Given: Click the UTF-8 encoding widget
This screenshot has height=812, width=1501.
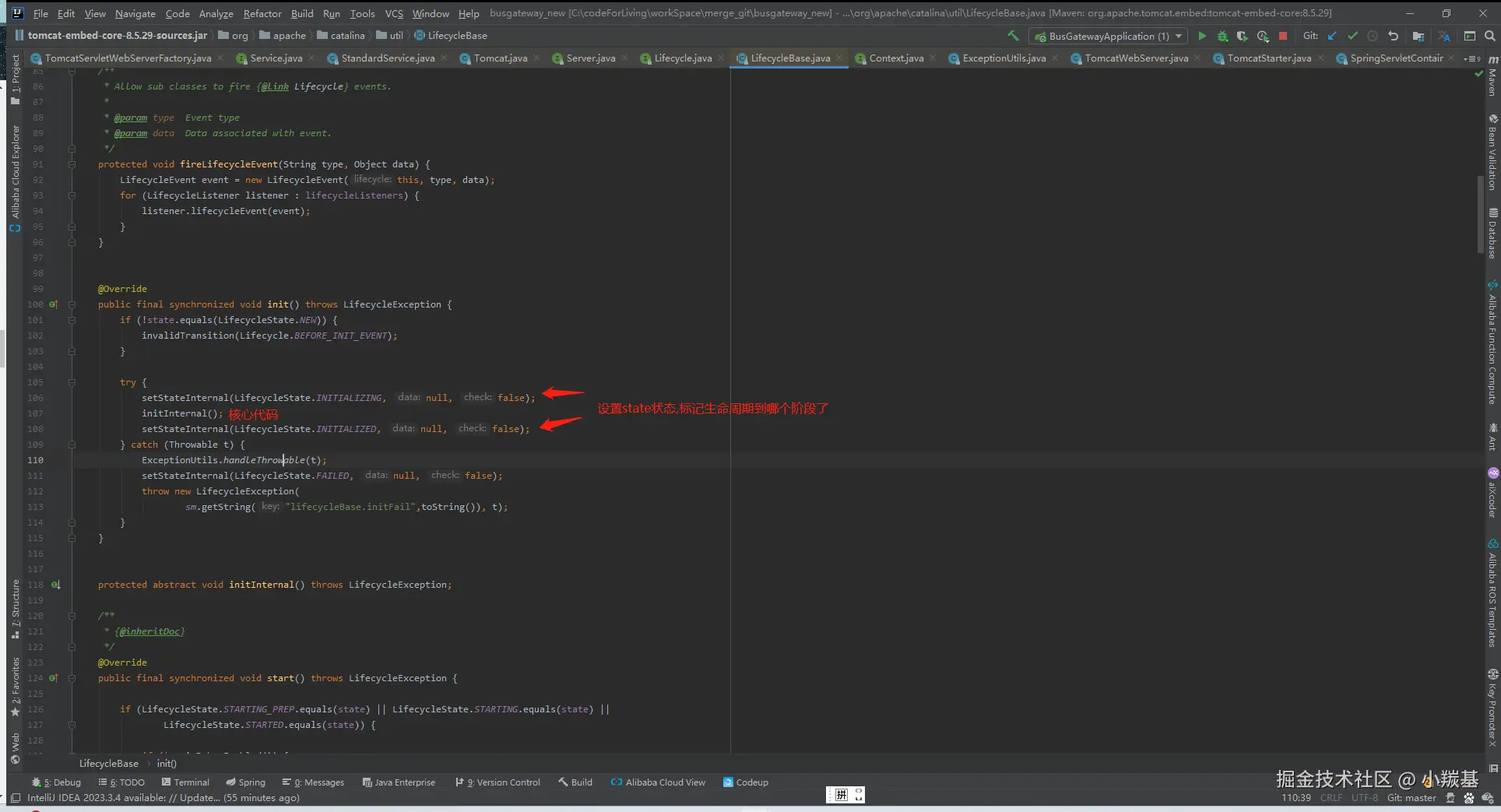Looking at the screenshot, I should pyautogui.click(x=1365, y=798).
